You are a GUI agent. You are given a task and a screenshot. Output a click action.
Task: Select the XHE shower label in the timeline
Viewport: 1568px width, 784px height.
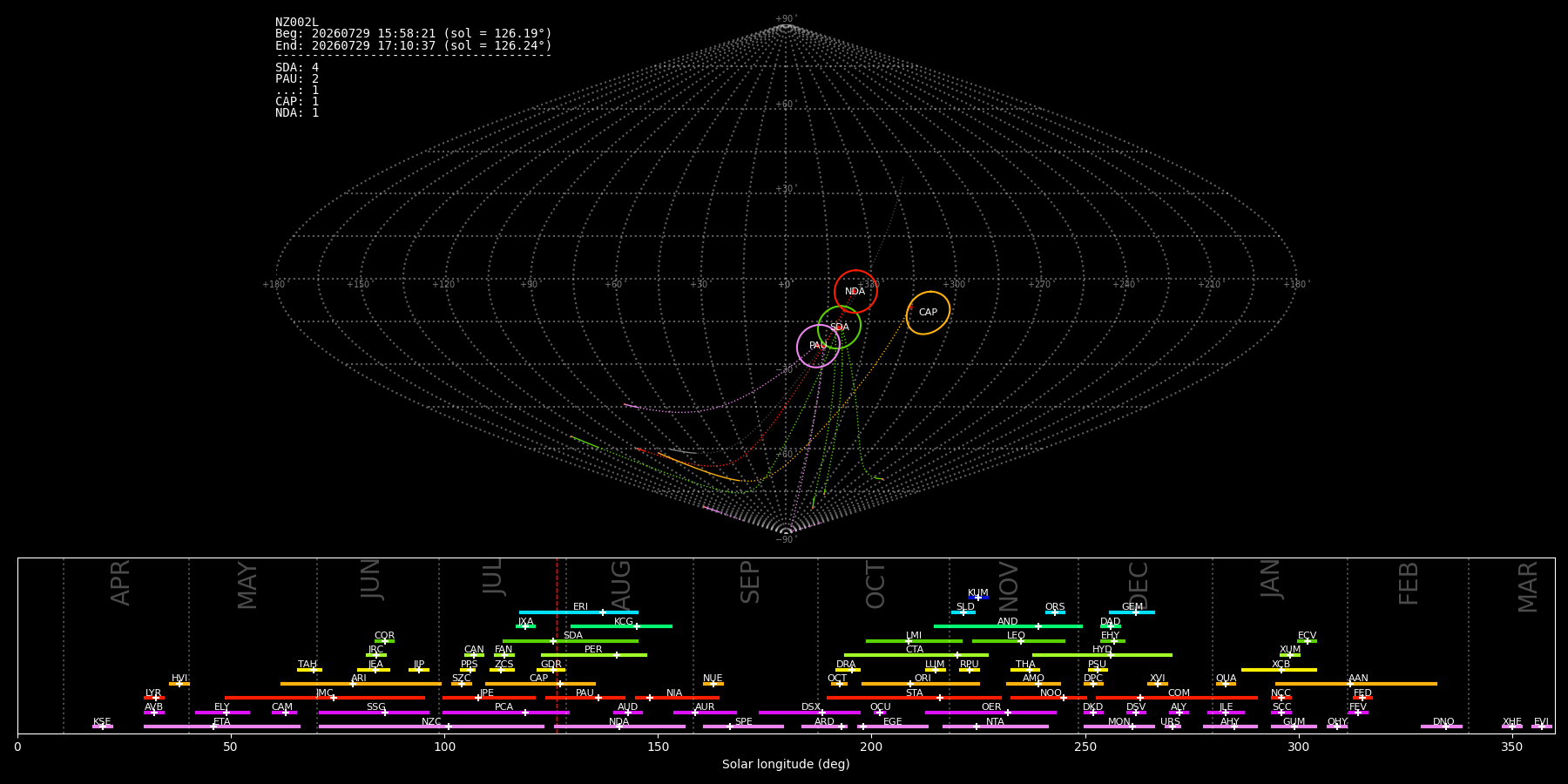[x=1511, y=722]
